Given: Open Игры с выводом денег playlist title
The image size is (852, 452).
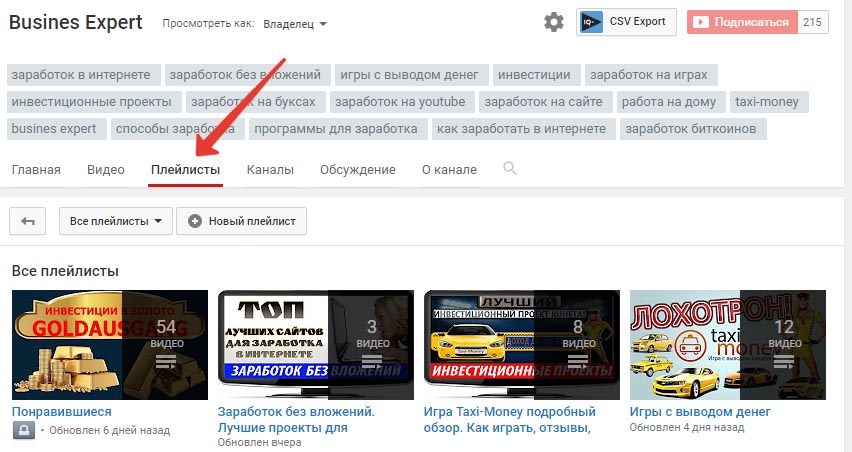Looking at the screenshot, I should click(x=700, y=412).
